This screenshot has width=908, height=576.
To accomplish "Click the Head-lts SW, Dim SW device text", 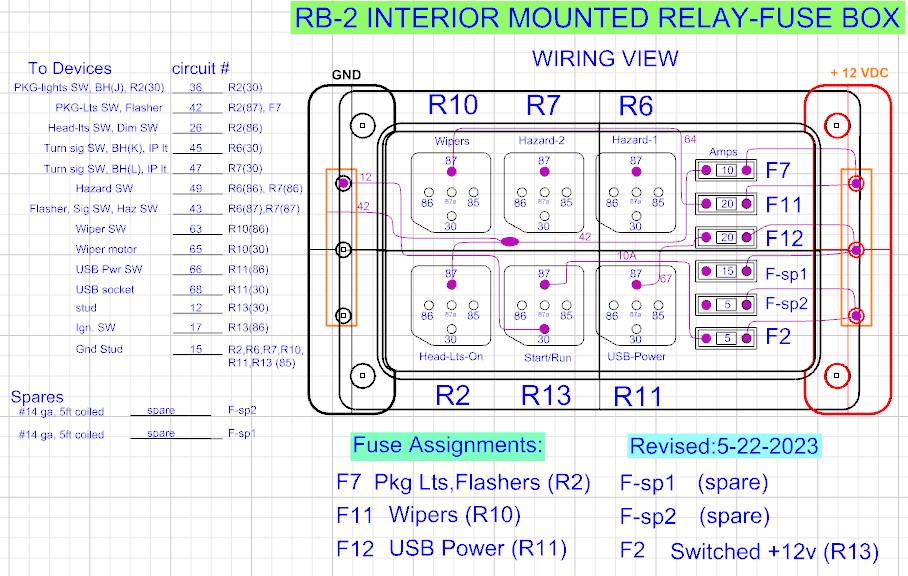I will 103,128.
